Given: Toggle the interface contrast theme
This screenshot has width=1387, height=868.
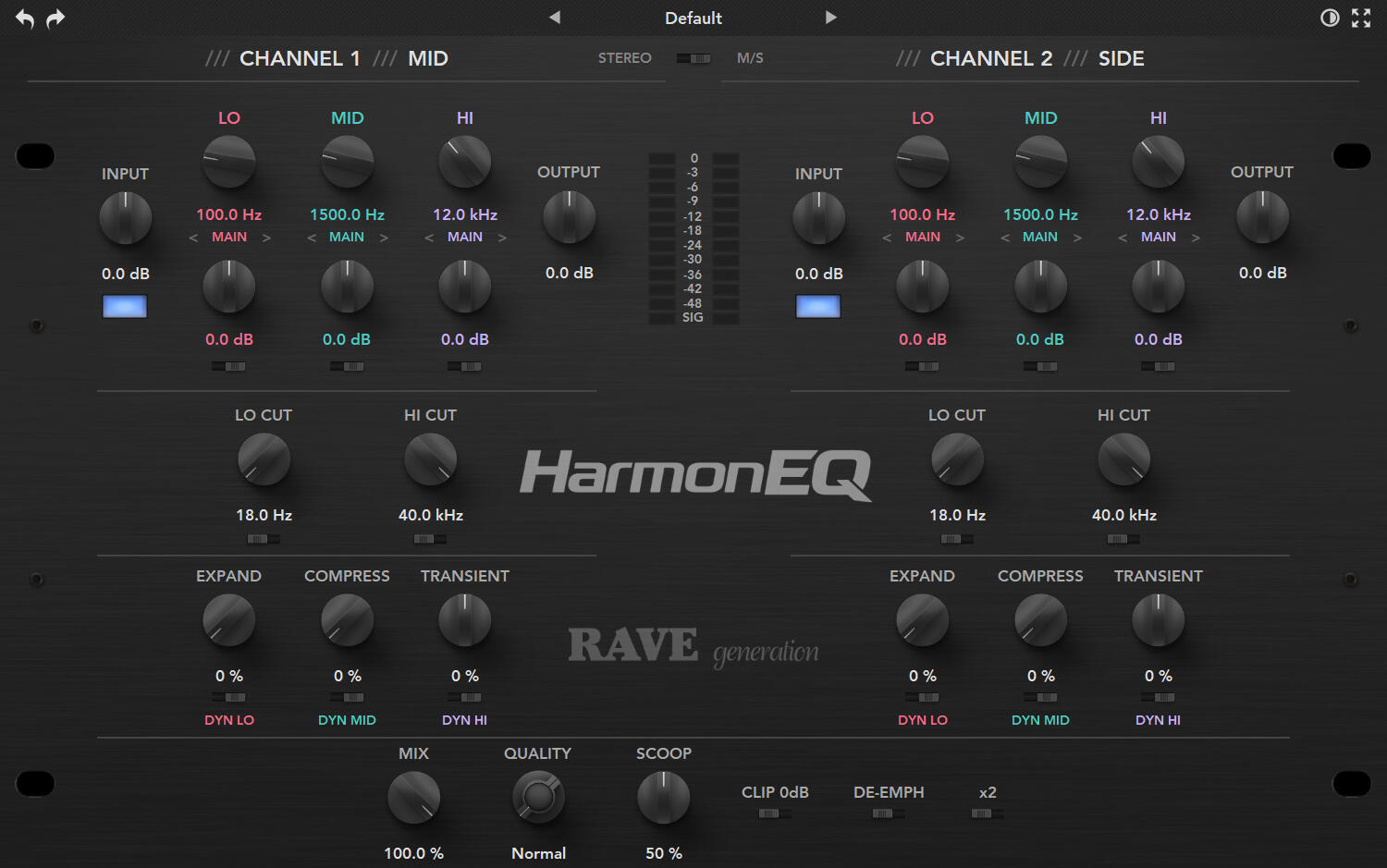Looking at the screenshot, I should pyautogui.click(x=1330, y=18).
